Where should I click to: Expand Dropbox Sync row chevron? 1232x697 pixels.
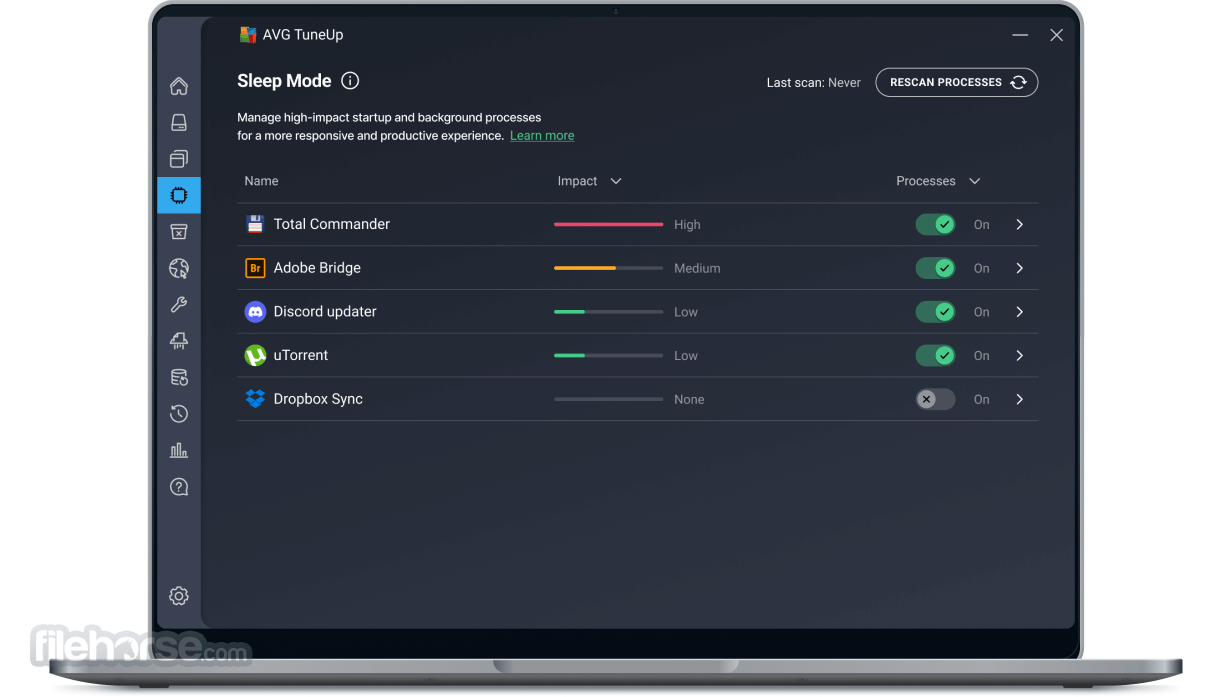(x=1020, y=399)
